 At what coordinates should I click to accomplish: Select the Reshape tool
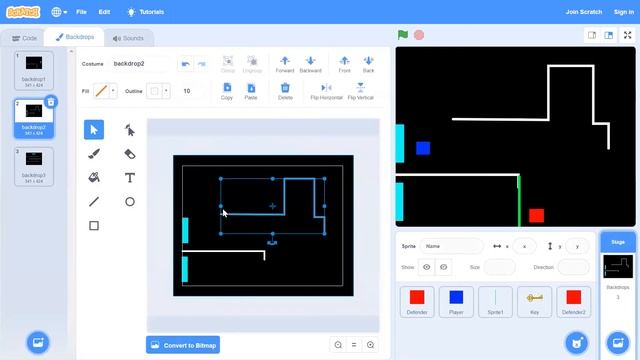pos(130,130)
